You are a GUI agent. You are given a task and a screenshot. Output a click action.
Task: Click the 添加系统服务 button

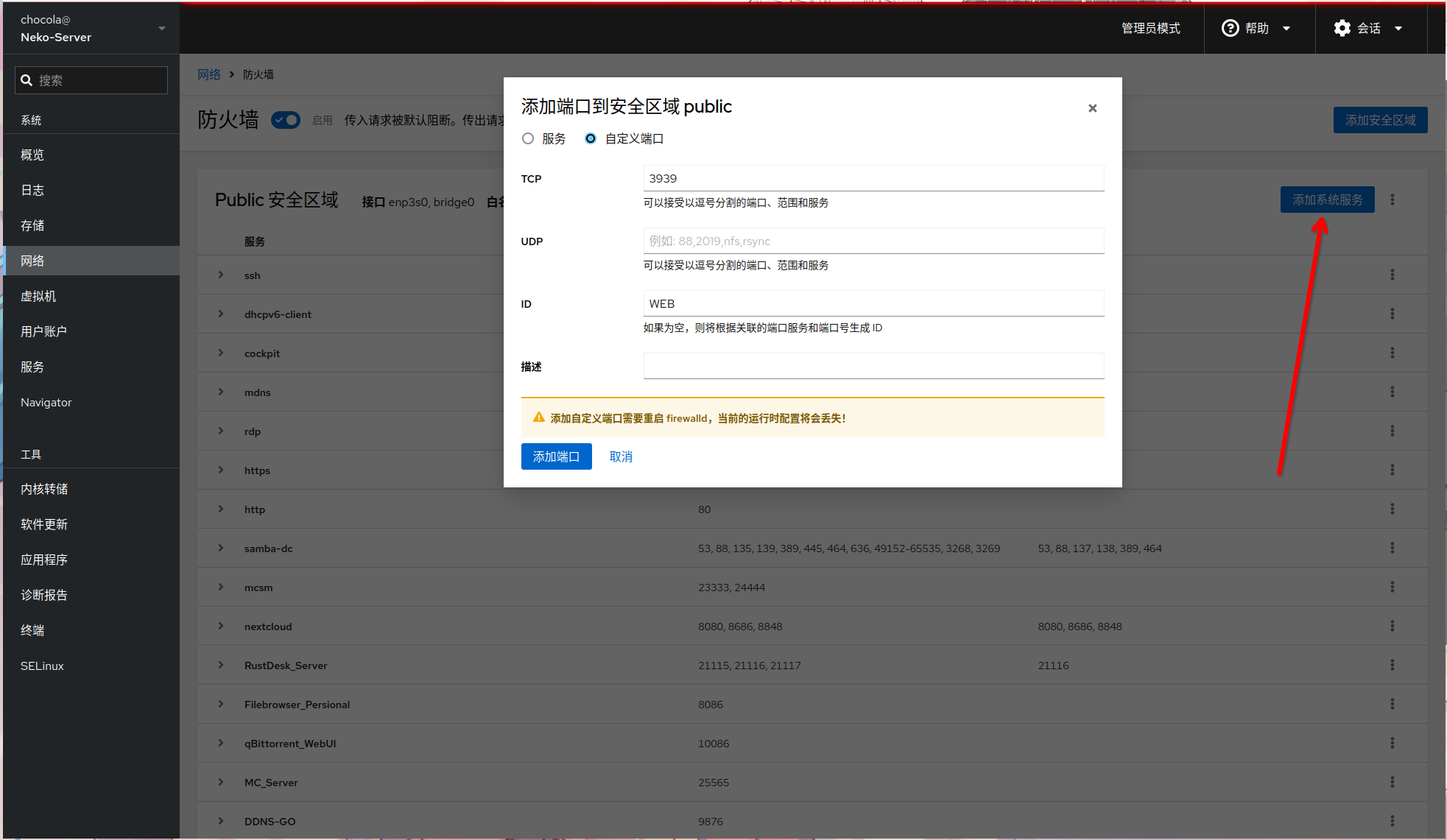[x=1327, y=200]
